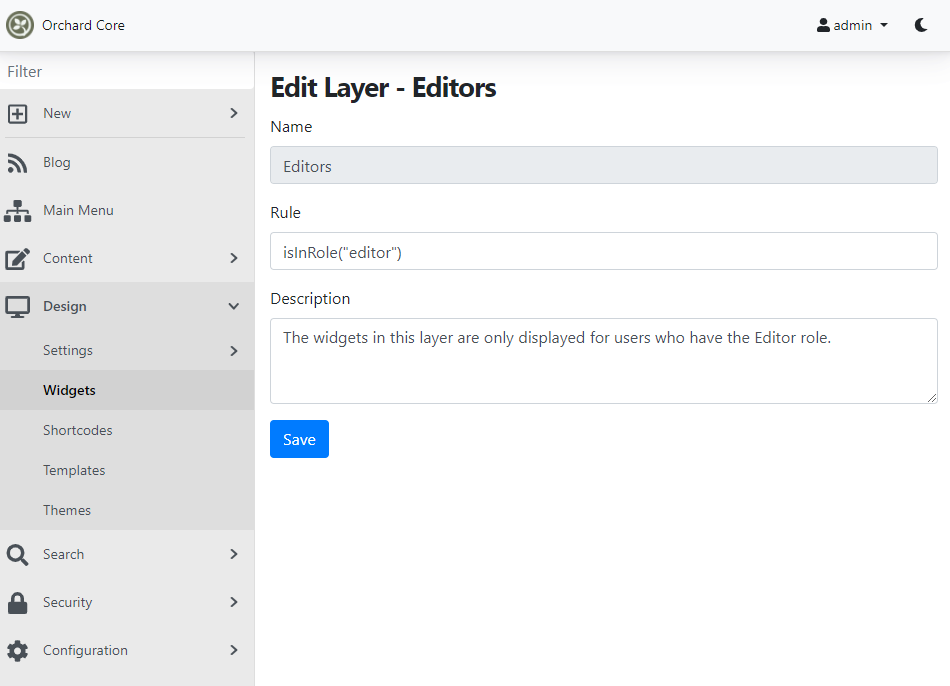Click the Security padlock icon
The image size is (950, 686).
tap(18, 603)
